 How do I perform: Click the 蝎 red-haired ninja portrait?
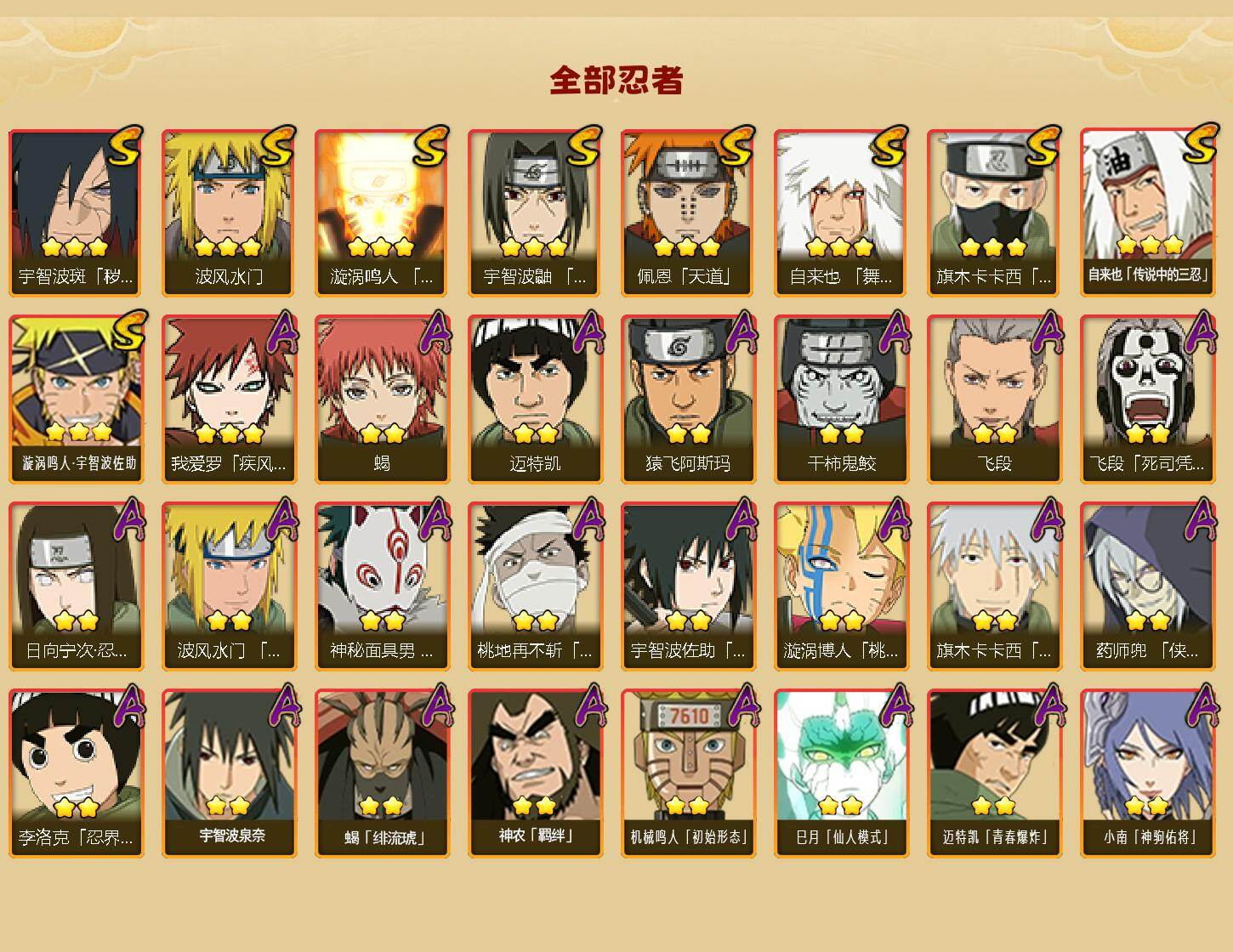pyautogui.click(x=382, y=399)
